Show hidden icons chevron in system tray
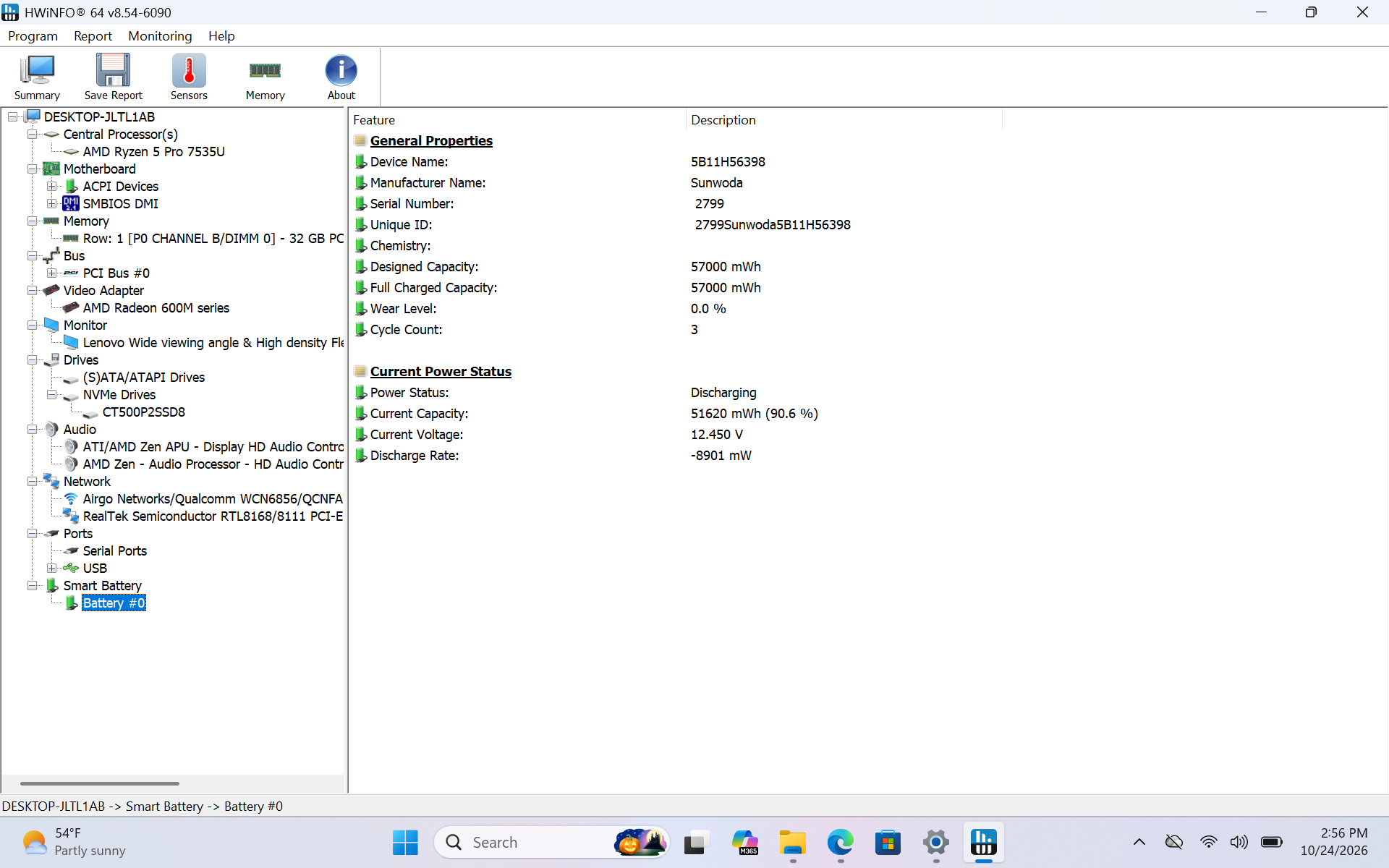The height and width of the screenshot is (868, 1389). tap(1139, 842)
